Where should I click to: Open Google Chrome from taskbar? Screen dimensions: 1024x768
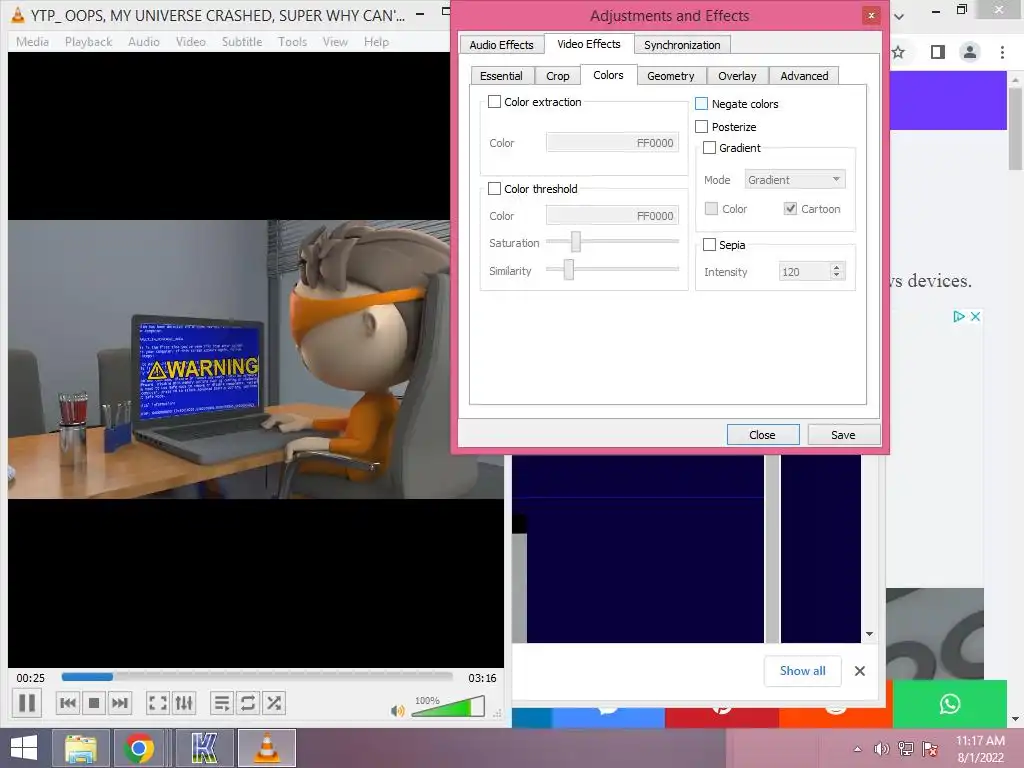138,748
